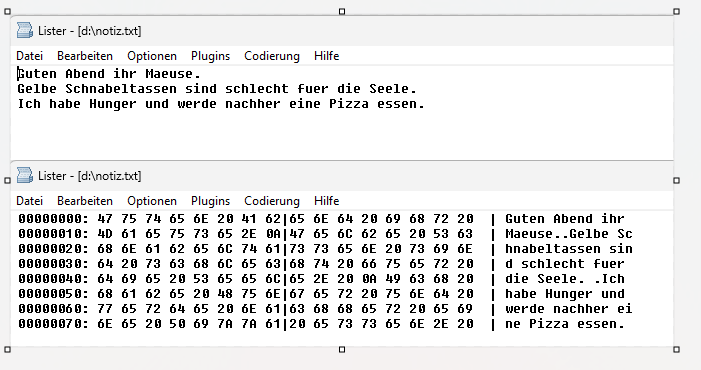
Task: Open Codierung menu in lower hex window
Action: click(272, 201)
